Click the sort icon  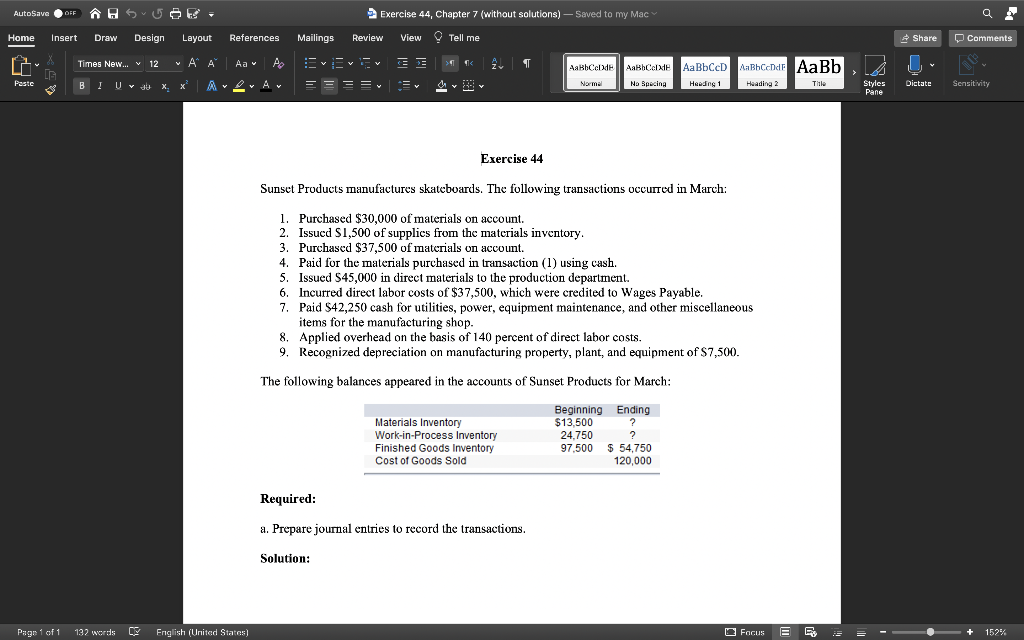coord(496,63)
